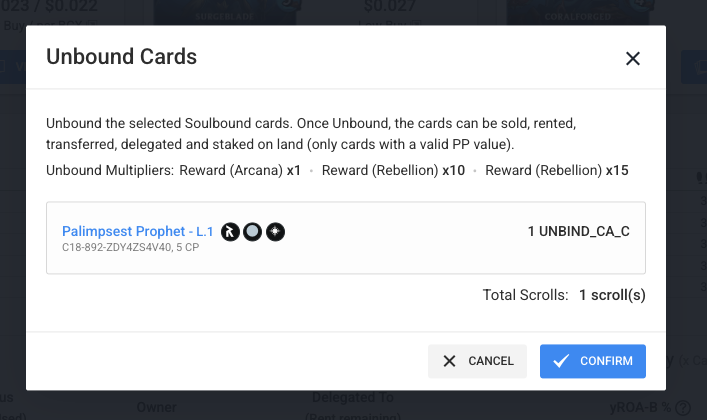This screenshot has width=707, height=420.
Task: Click the Reward (Arcana) x1 multiplier text
Action: tap(240, 170)
